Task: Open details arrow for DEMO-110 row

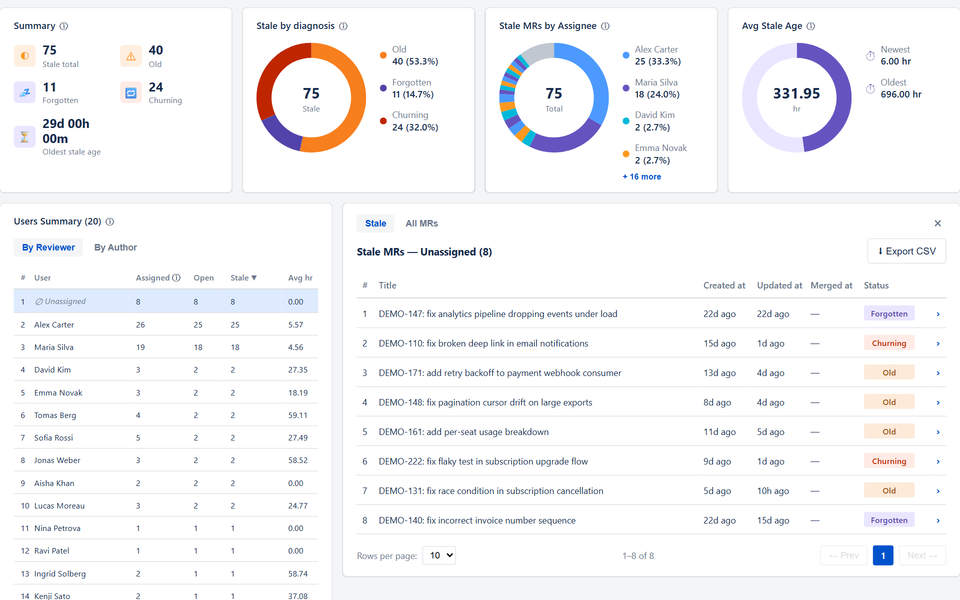Action: 938,343
